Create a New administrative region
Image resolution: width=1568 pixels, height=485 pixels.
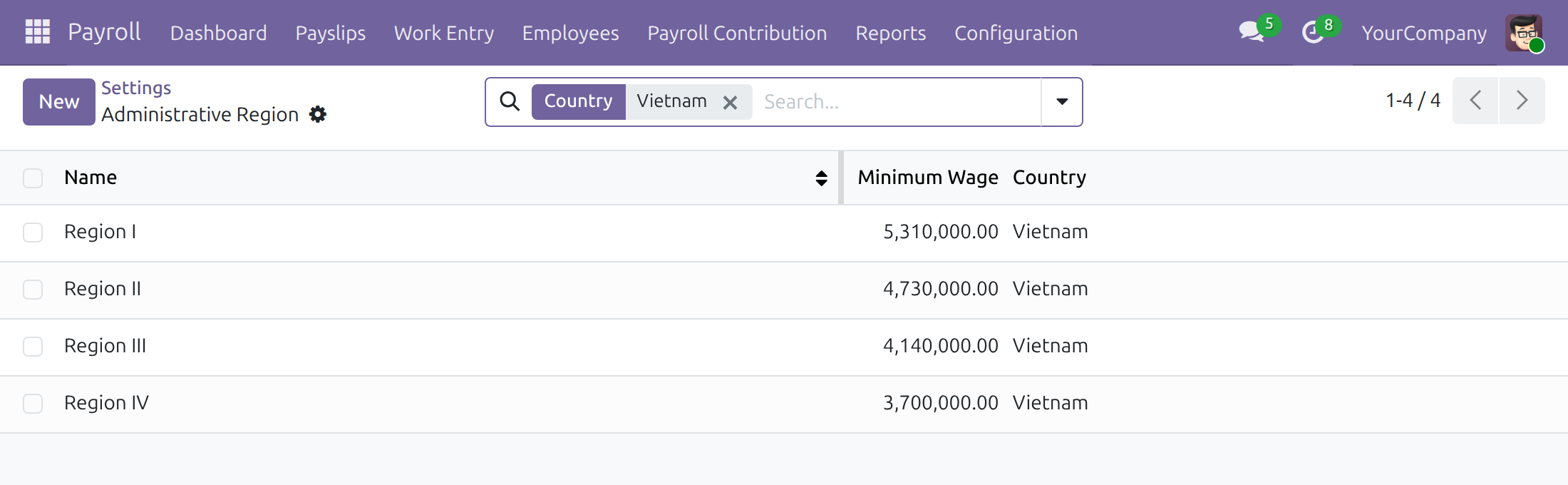click(59, 102)
